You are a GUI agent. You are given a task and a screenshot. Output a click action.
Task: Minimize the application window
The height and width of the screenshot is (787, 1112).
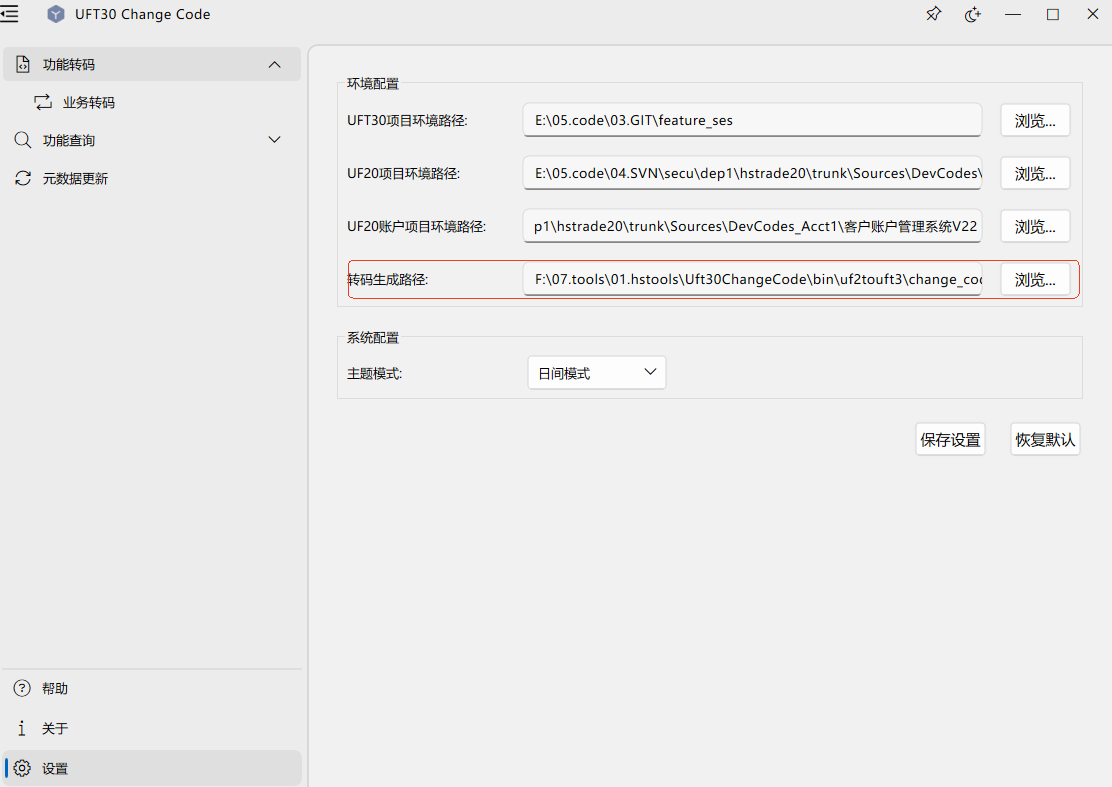pyautogui.click(x=1013, y=14)
